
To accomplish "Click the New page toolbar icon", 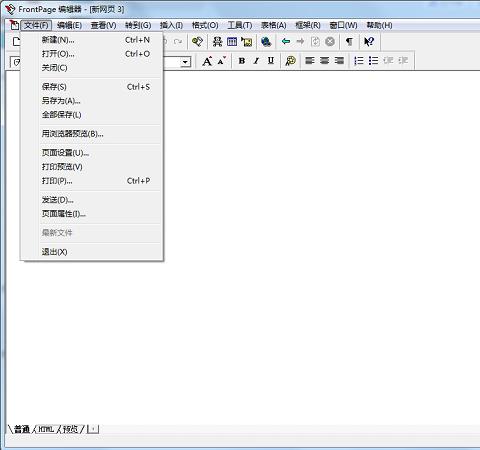I will coord(16,42).
